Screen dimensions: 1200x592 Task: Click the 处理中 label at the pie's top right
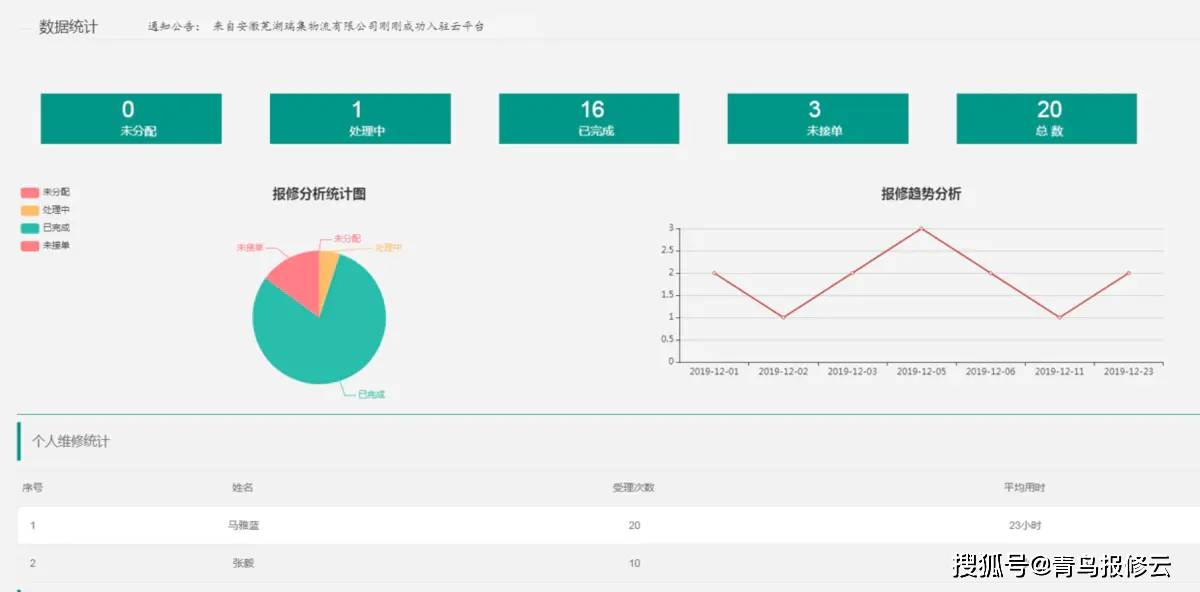tap(388, 248)
